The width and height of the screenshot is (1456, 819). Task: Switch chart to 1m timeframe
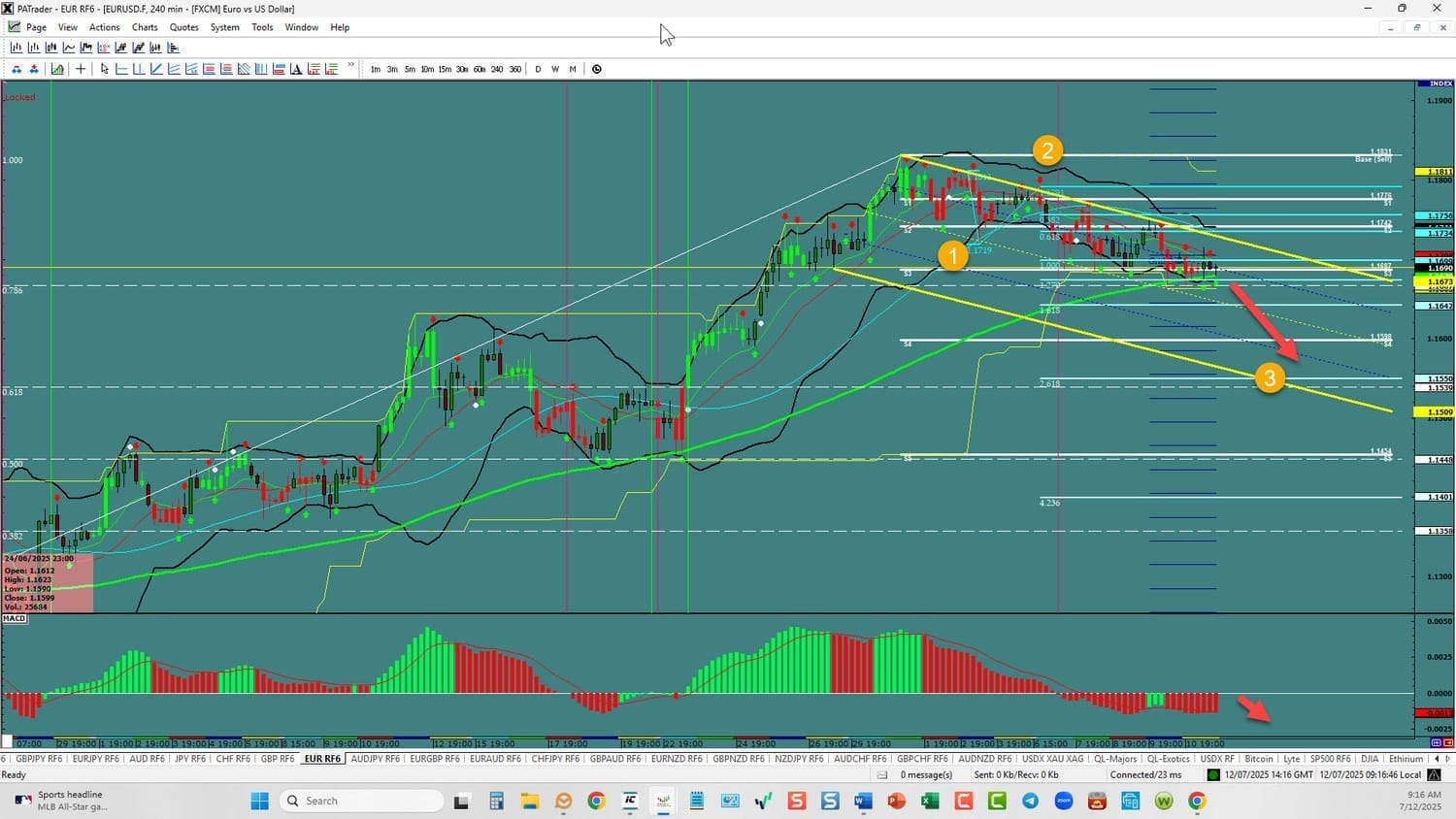[x=376, y=69]
